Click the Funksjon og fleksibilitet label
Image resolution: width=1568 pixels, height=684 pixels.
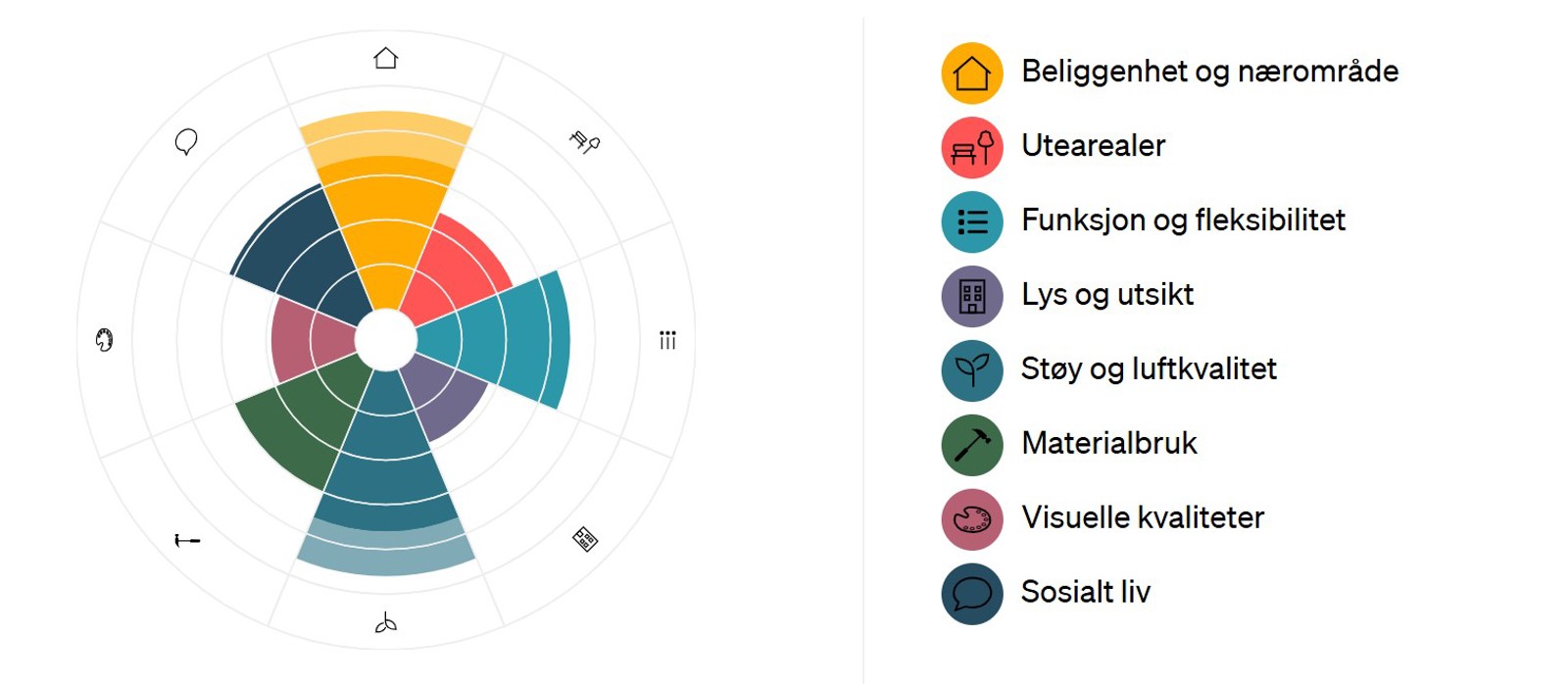coord(1183,220)
